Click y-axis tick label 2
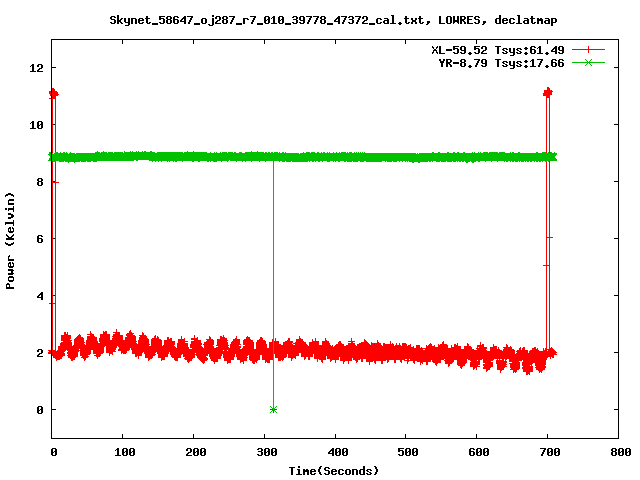 [x=40, y=353]
